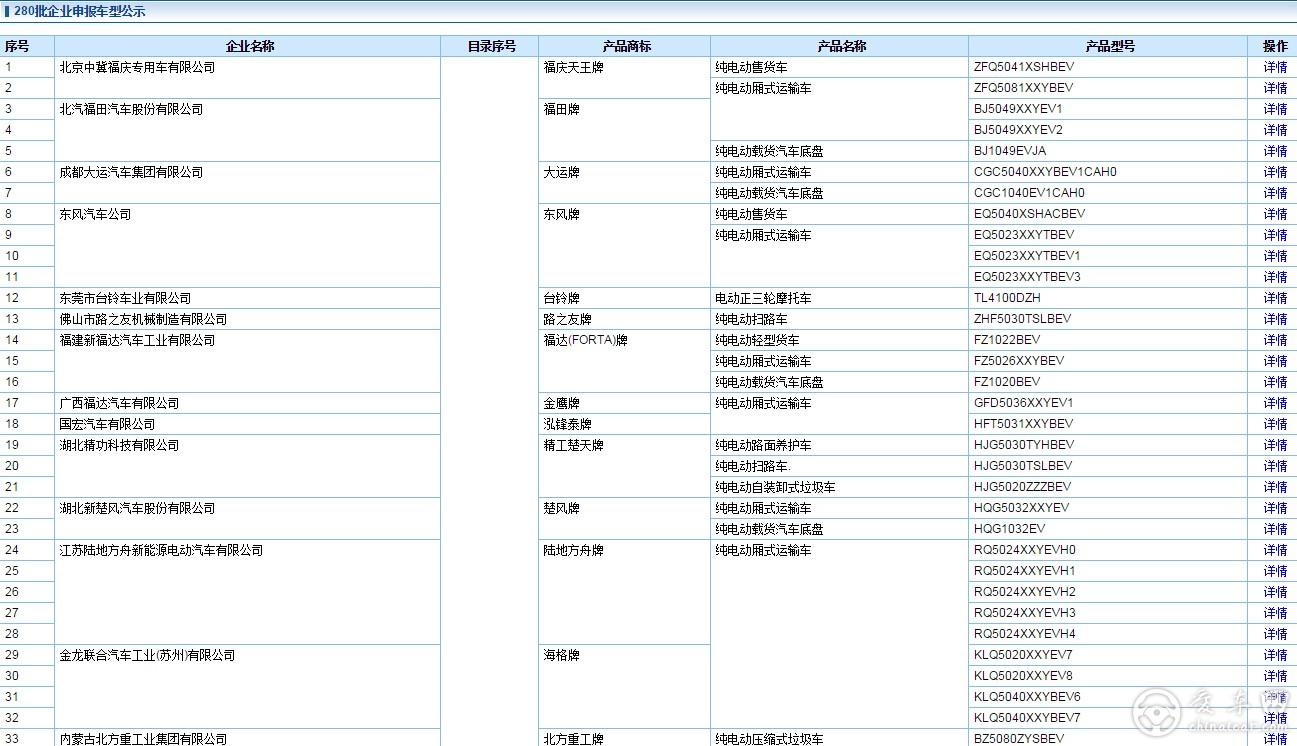
Task: Open 详情 link for HJG5030TSLBEV
Action: [x=1275, y=467]
